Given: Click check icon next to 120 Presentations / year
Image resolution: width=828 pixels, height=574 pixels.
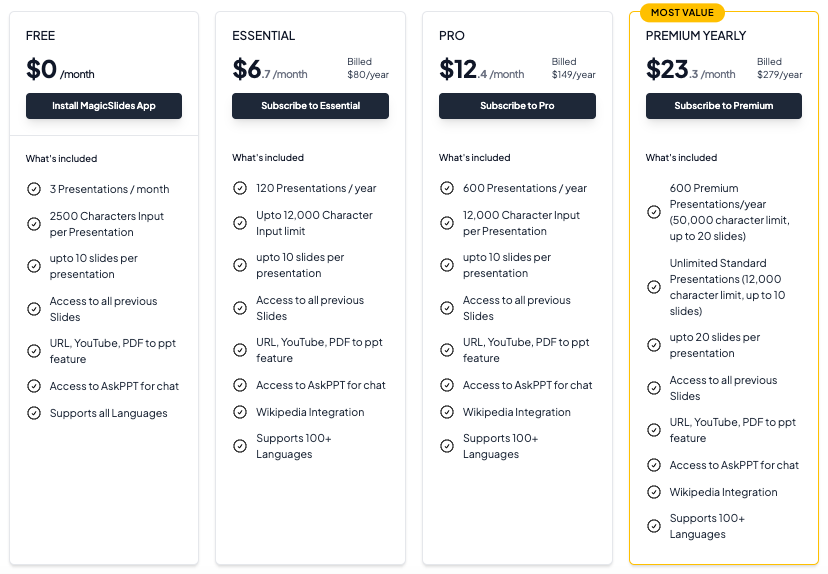Looking at the screenshot, I should pyautogui.click(x=240, y=188).
